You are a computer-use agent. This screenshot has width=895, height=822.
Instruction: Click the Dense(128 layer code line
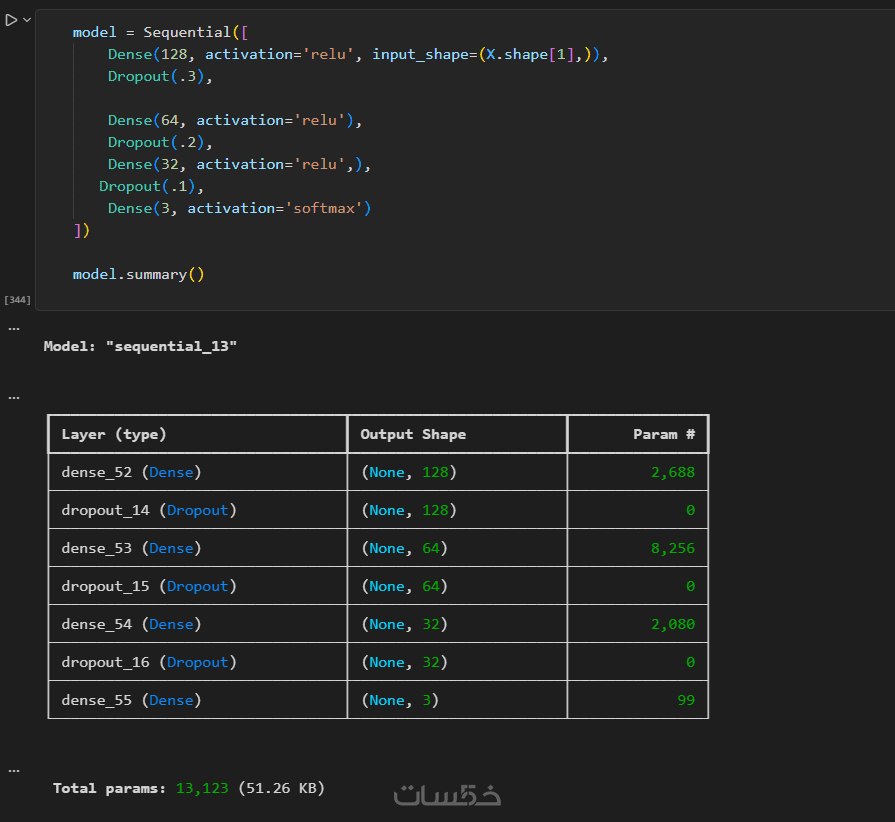pos(358,54)
